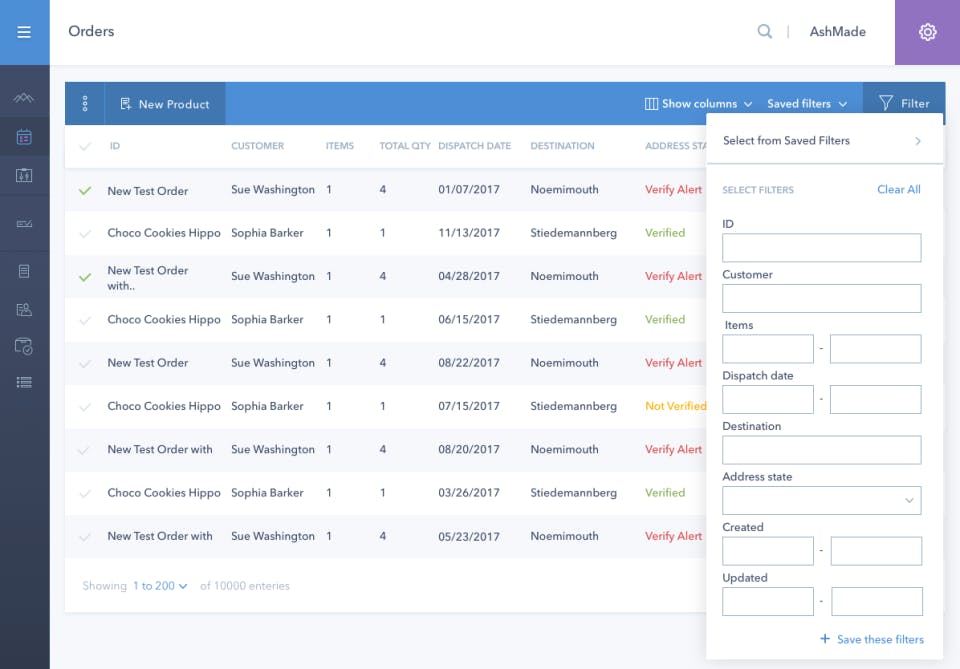
Task: Click the Dispatch date start field
Action: pyautogui.click(x=768, y=399)
